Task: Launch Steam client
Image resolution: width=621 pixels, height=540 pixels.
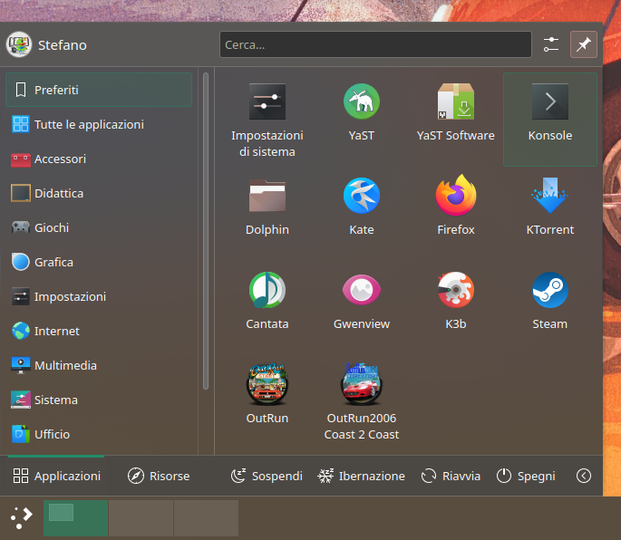Action: point(550,301)
